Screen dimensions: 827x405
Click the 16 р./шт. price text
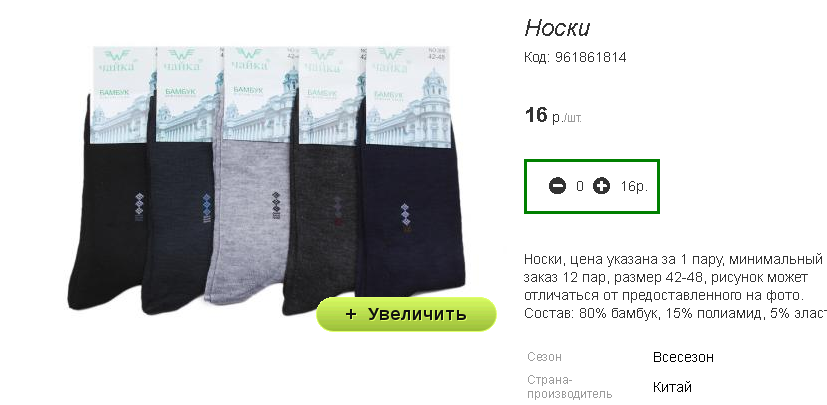[x=553, y=115]
